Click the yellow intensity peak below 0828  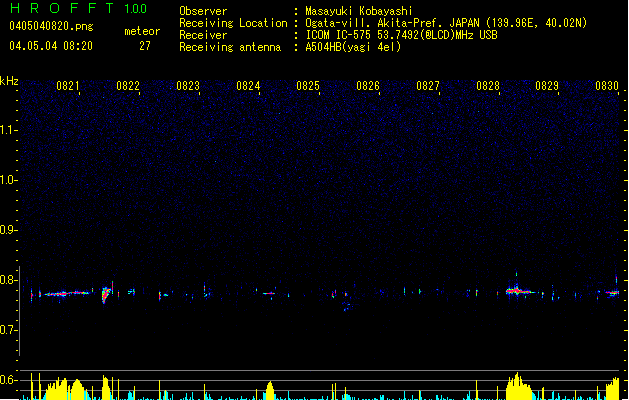pos(519,386)
